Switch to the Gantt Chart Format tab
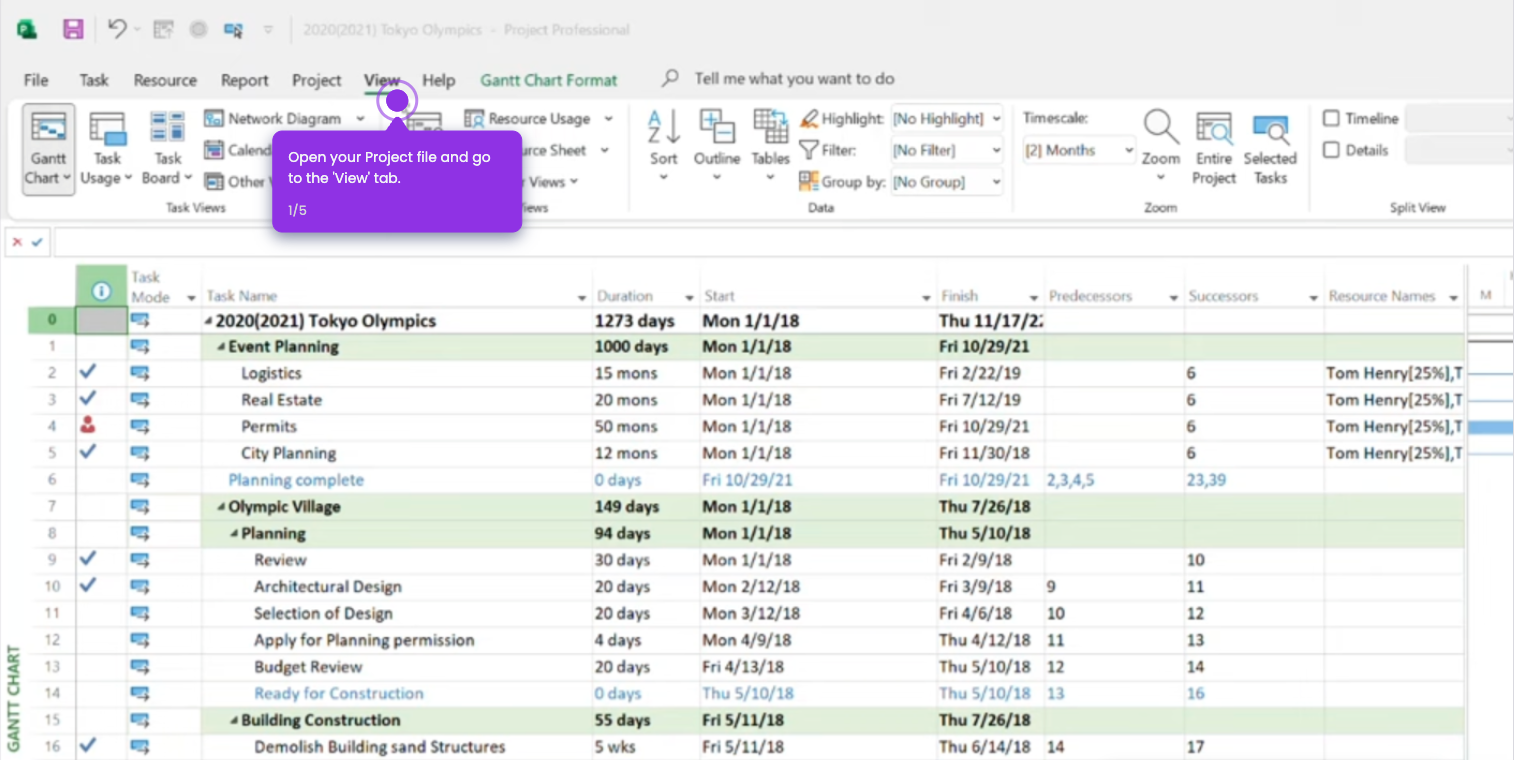This screenshot has width=1514, height=760. [x=549, y=80]
